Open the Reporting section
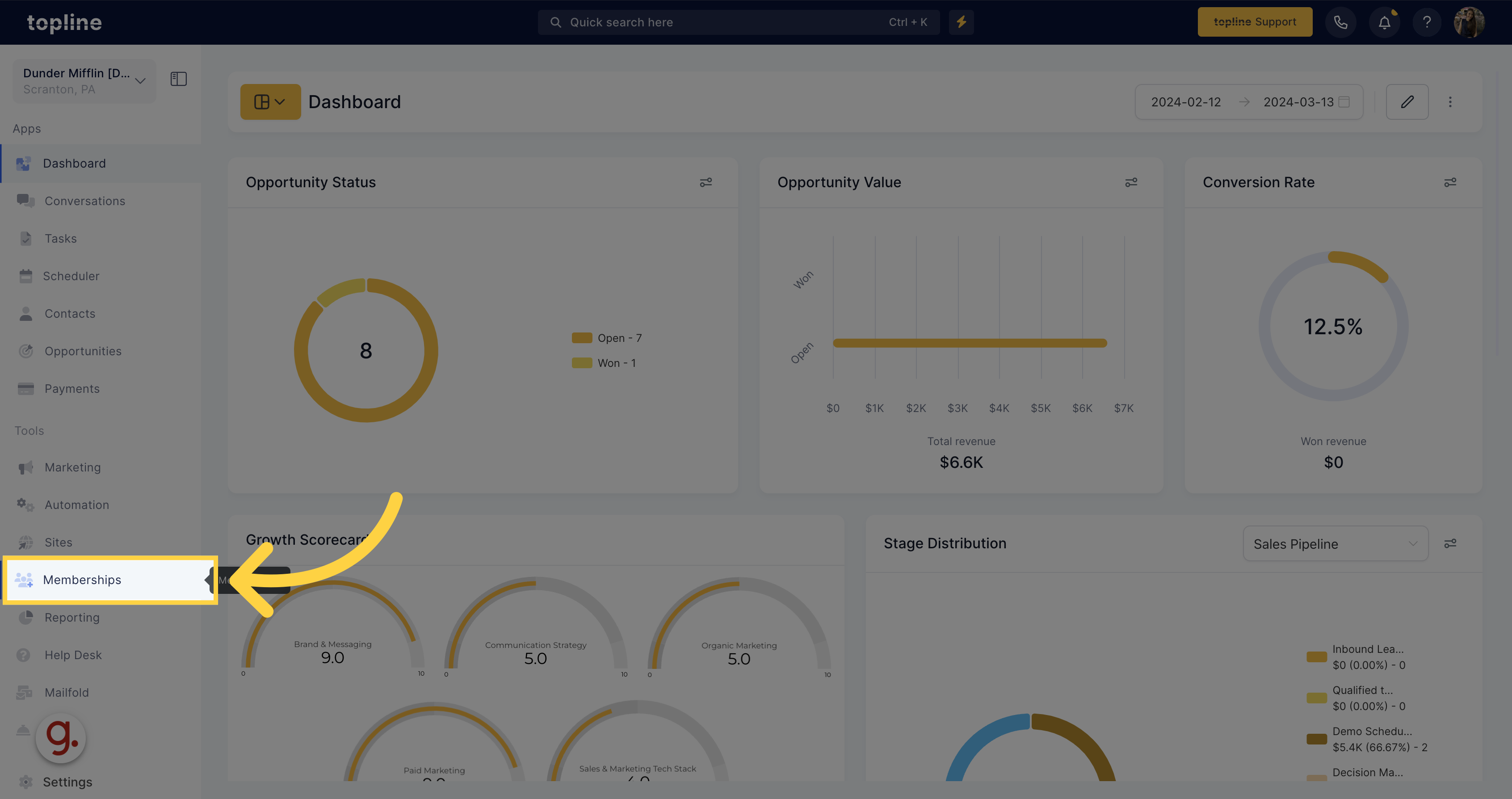This screenshot has height=799, width=1512. click(71, 617)
